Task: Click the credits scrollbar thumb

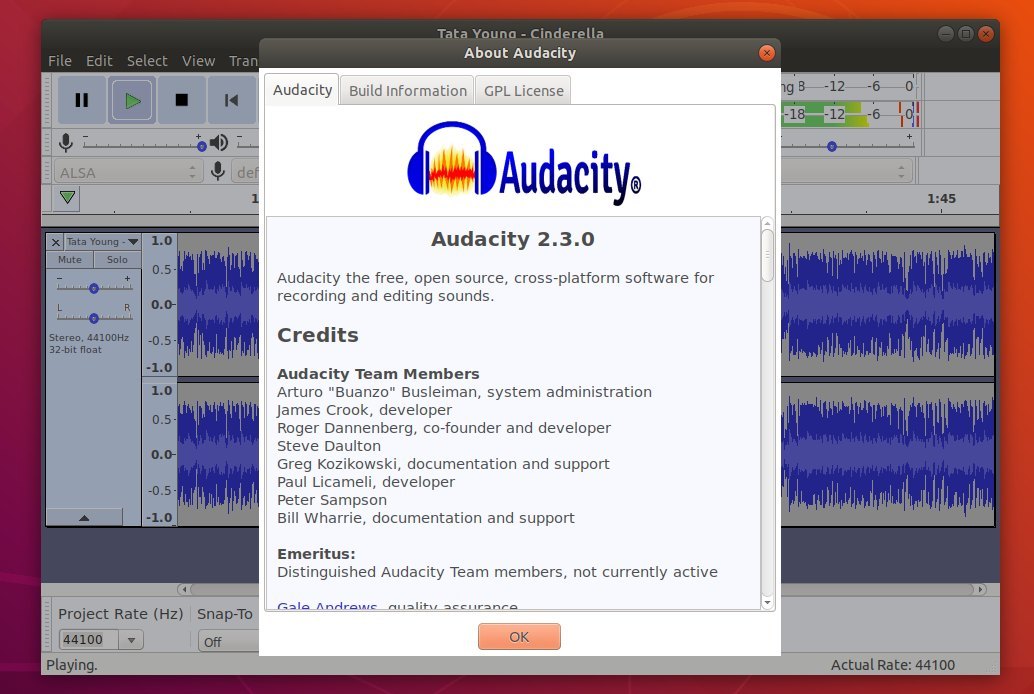Action: [767, 256]
